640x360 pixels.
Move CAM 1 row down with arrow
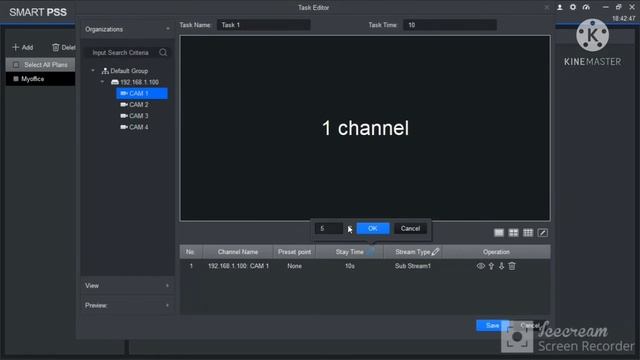pos(501,266)
